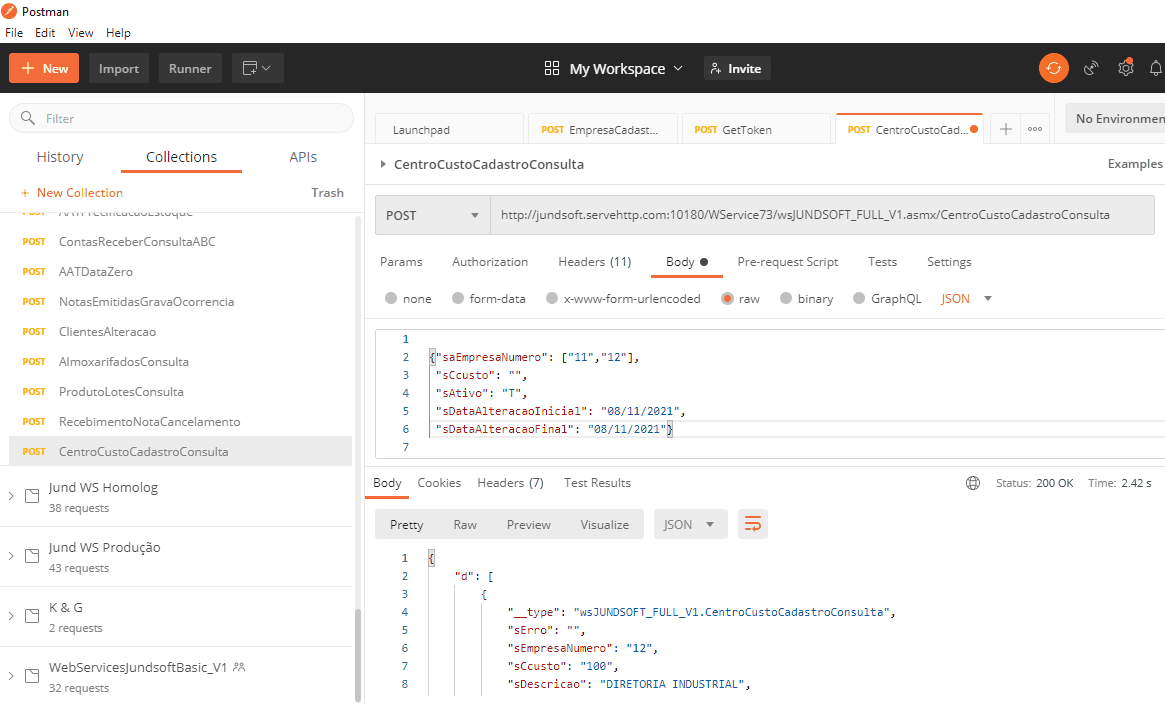Toggle response line wrap icon
This screenshot has width=1165, height=704.
[752, 524]
